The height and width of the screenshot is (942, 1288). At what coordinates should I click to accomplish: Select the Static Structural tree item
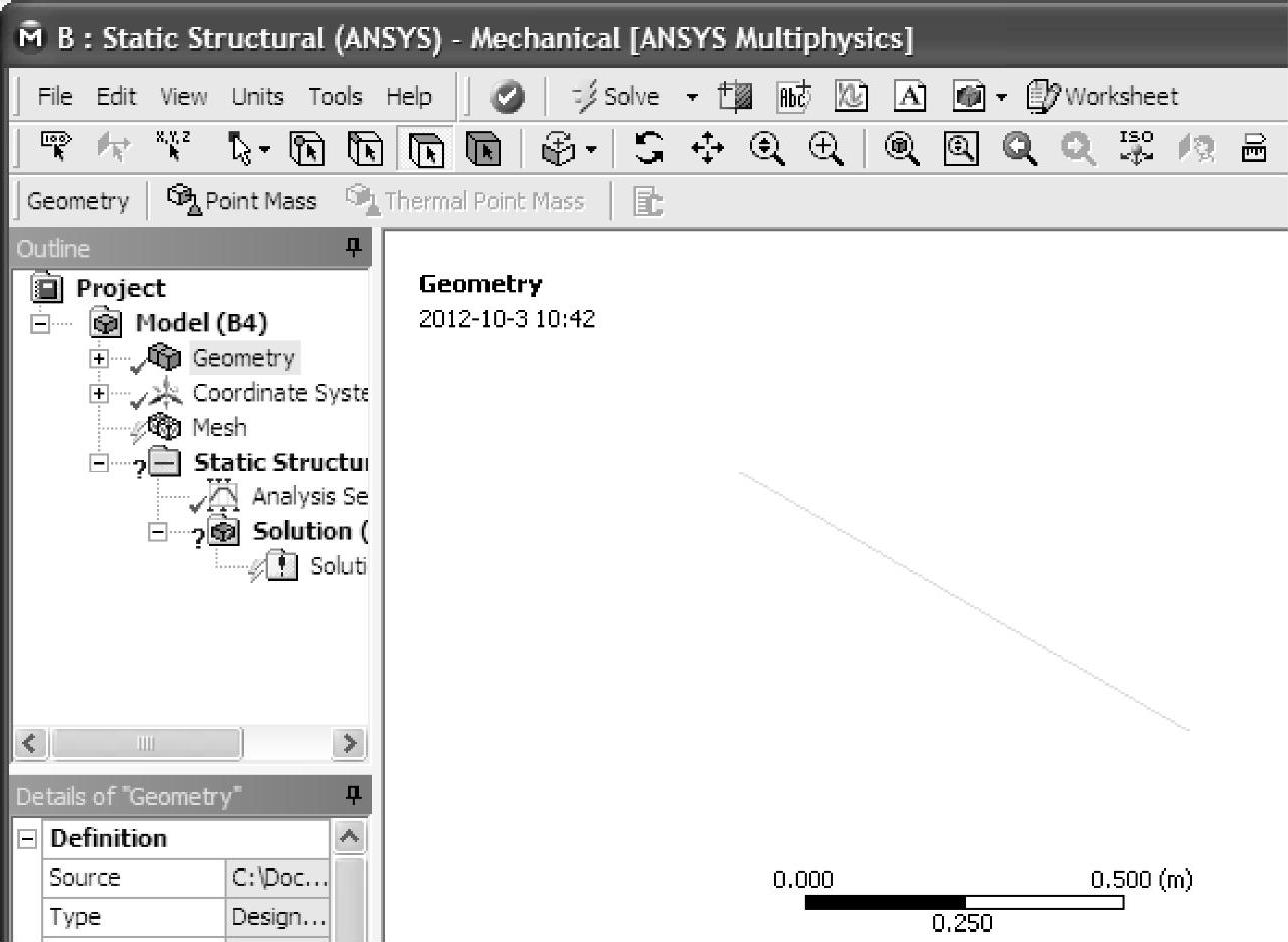(281, 462)
